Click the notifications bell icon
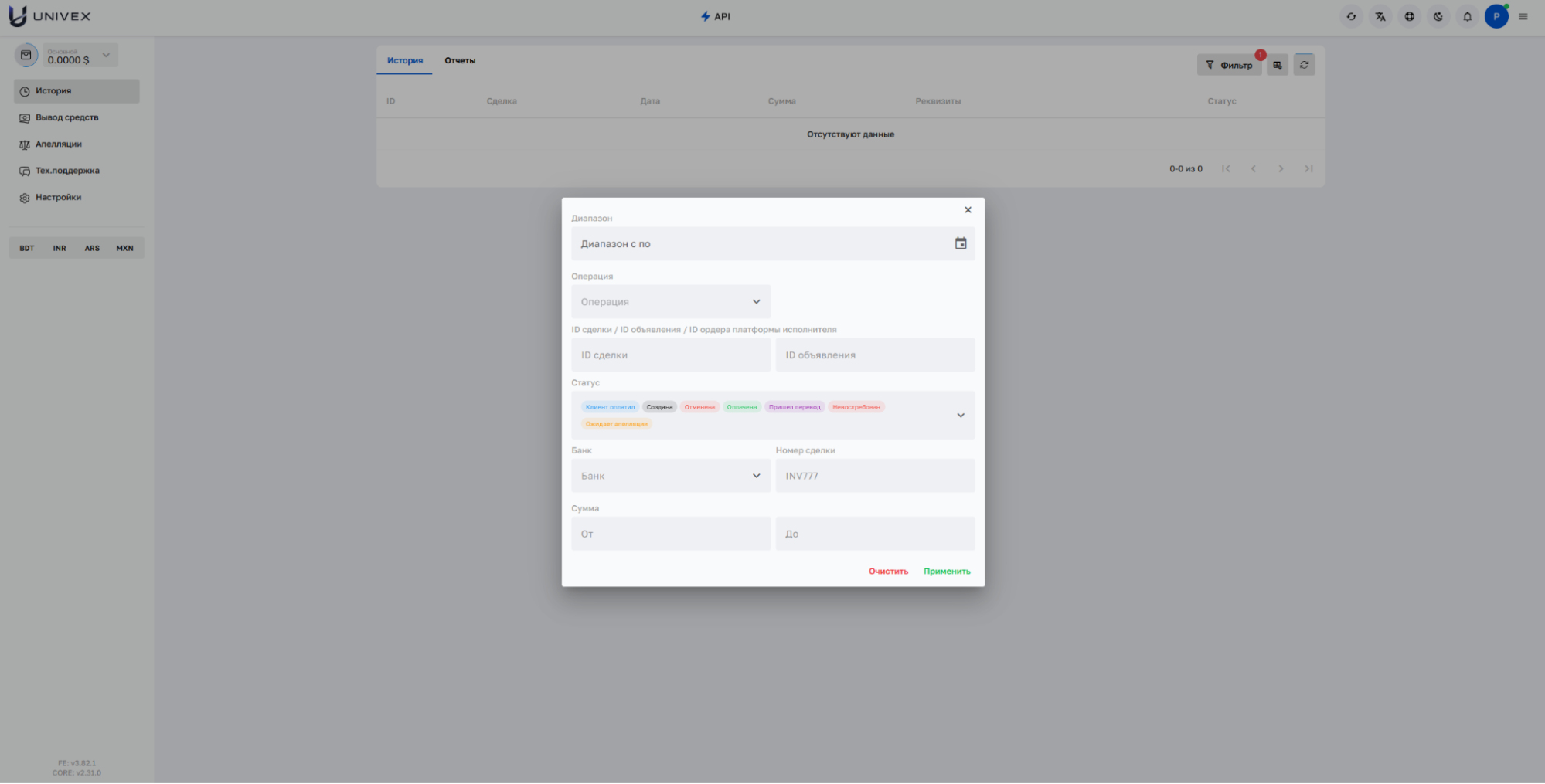 pyautogui.click(x=1467, y=16)
